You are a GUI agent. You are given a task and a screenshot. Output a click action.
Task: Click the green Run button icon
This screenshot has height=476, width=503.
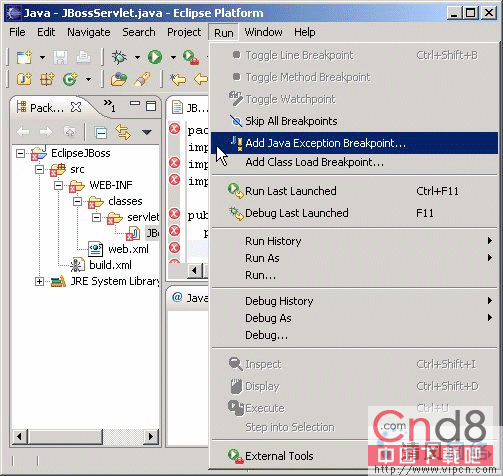(155, 57)
